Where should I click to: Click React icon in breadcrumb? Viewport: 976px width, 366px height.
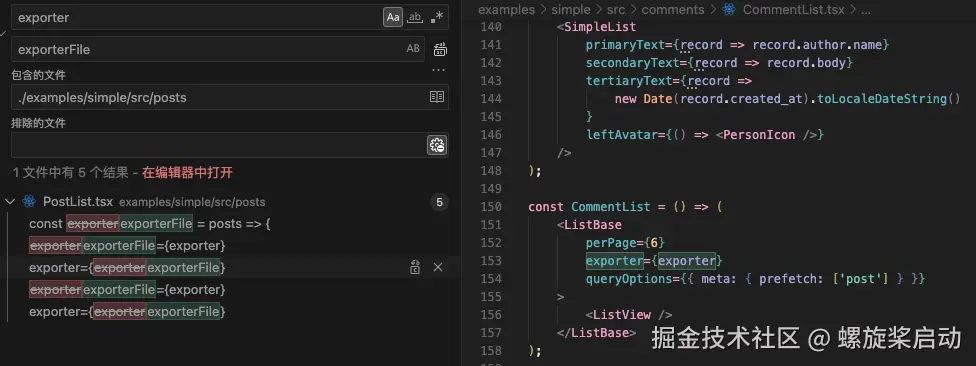point(729,9)
